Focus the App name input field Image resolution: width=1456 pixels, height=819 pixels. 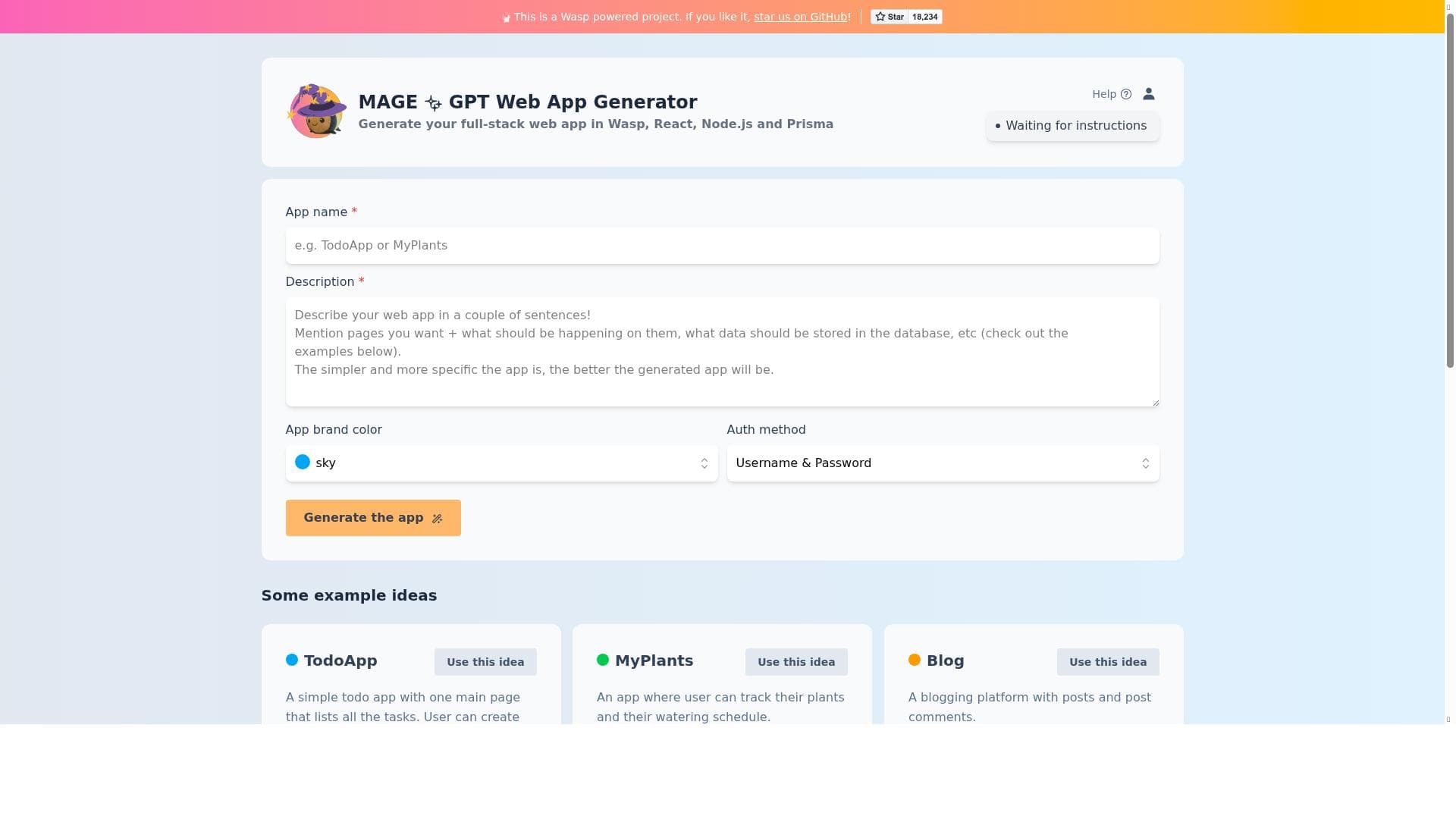click(722, 246)
